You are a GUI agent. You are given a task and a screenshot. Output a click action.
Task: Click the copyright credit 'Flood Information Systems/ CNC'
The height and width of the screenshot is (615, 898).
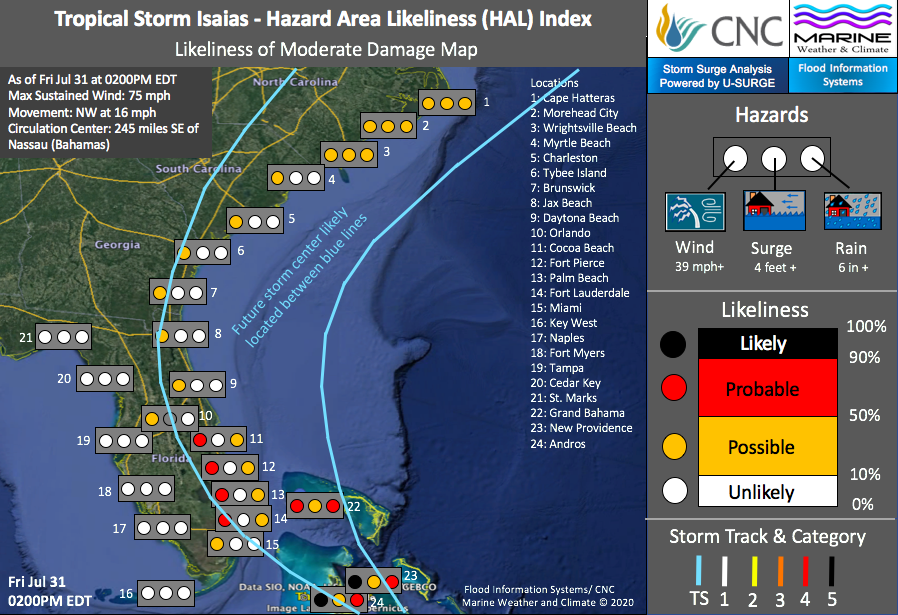[539, 589]
